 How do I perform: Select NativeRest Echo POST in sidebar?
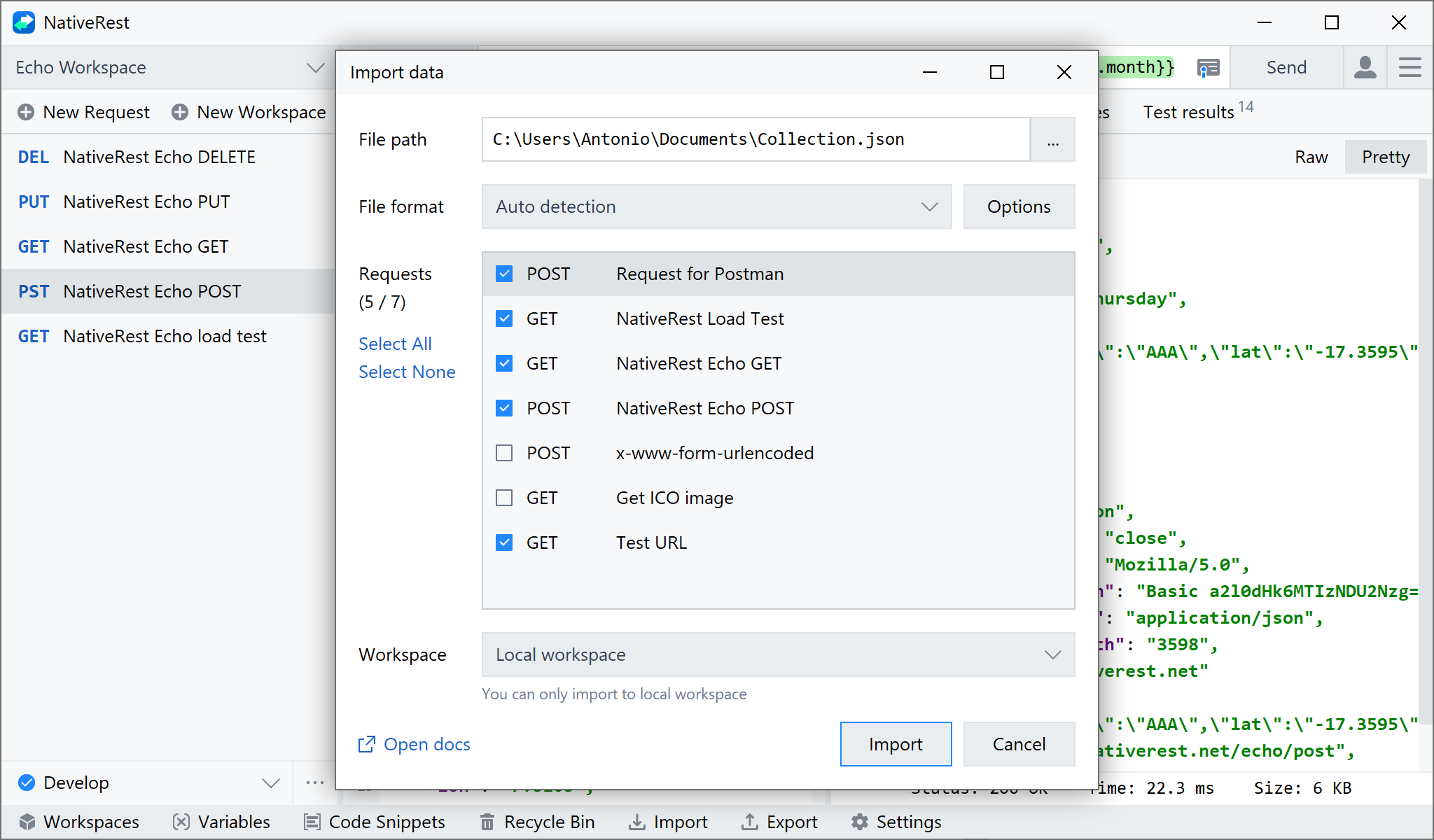point(168,291)
